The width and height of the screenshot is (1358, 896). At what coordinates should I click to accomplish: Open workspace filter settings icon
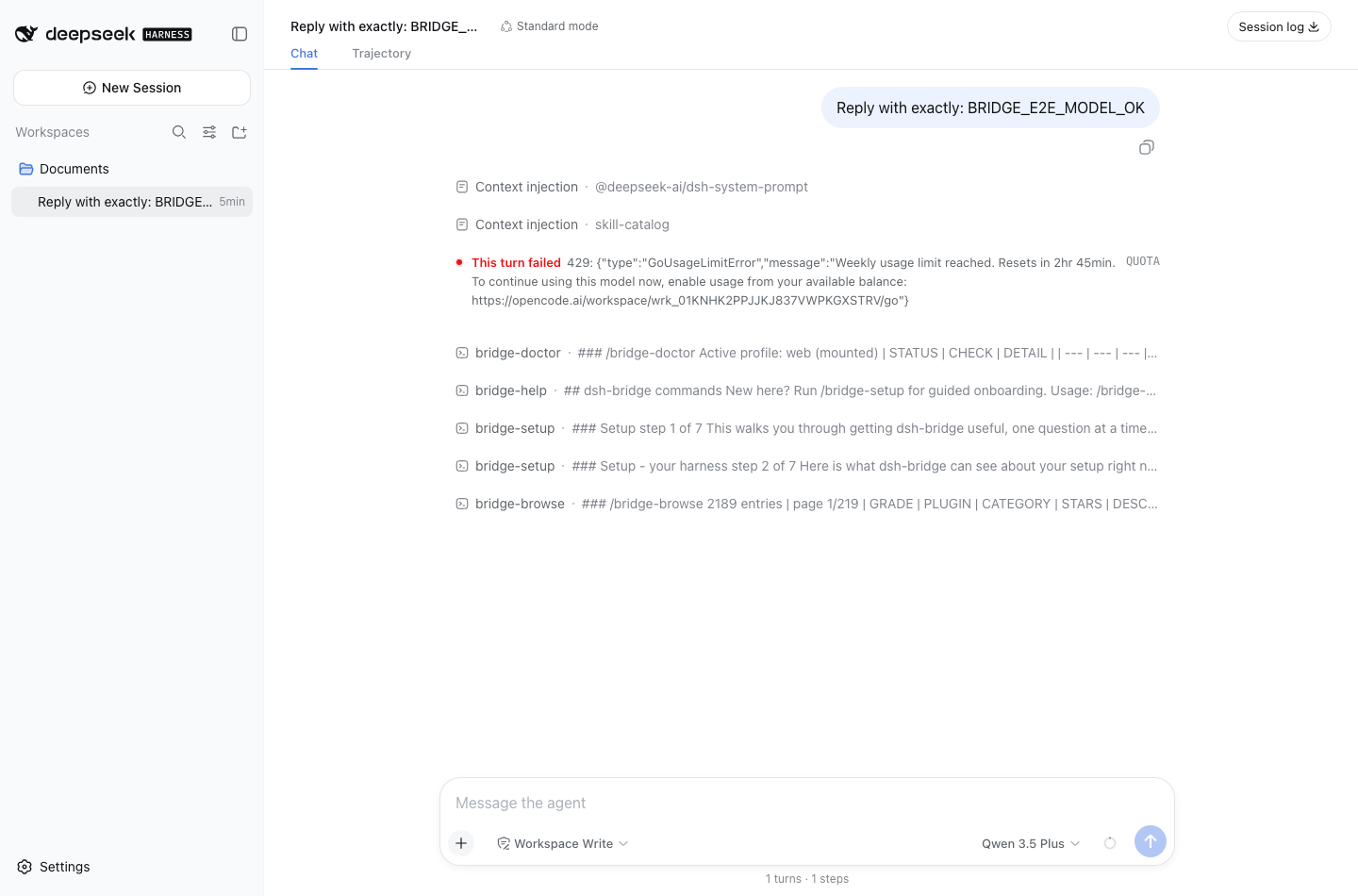coord(209,132)
